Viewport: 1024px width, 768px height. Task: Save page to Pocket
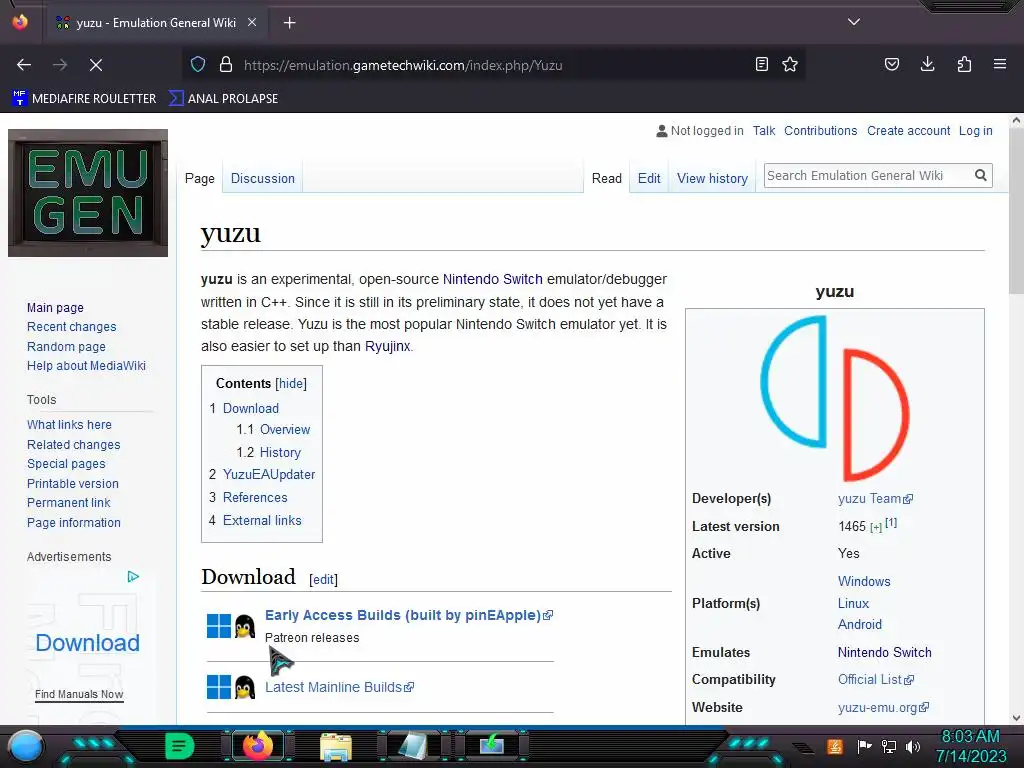(891, 64)
